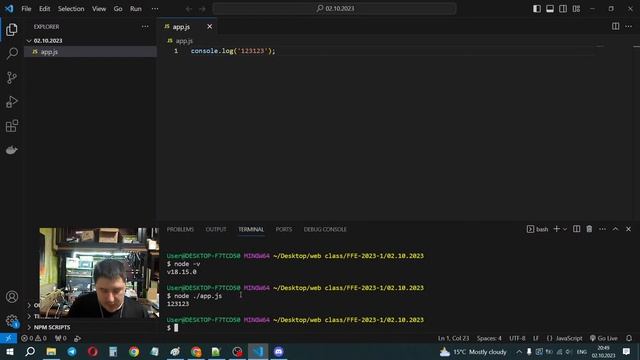Open terminal panel more actions
Image resolution: width=640 pixels, height=360 pixels.
[602, 229]
